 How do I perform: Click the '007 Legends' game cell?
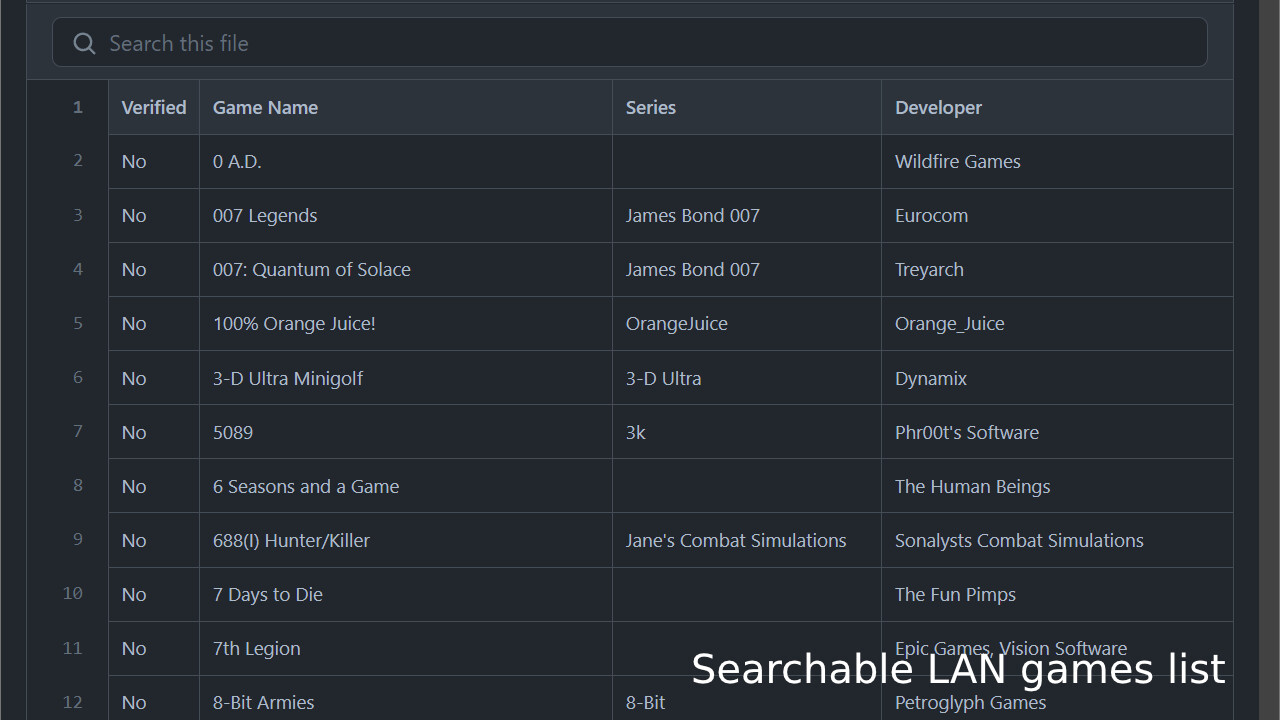point(265,216)
